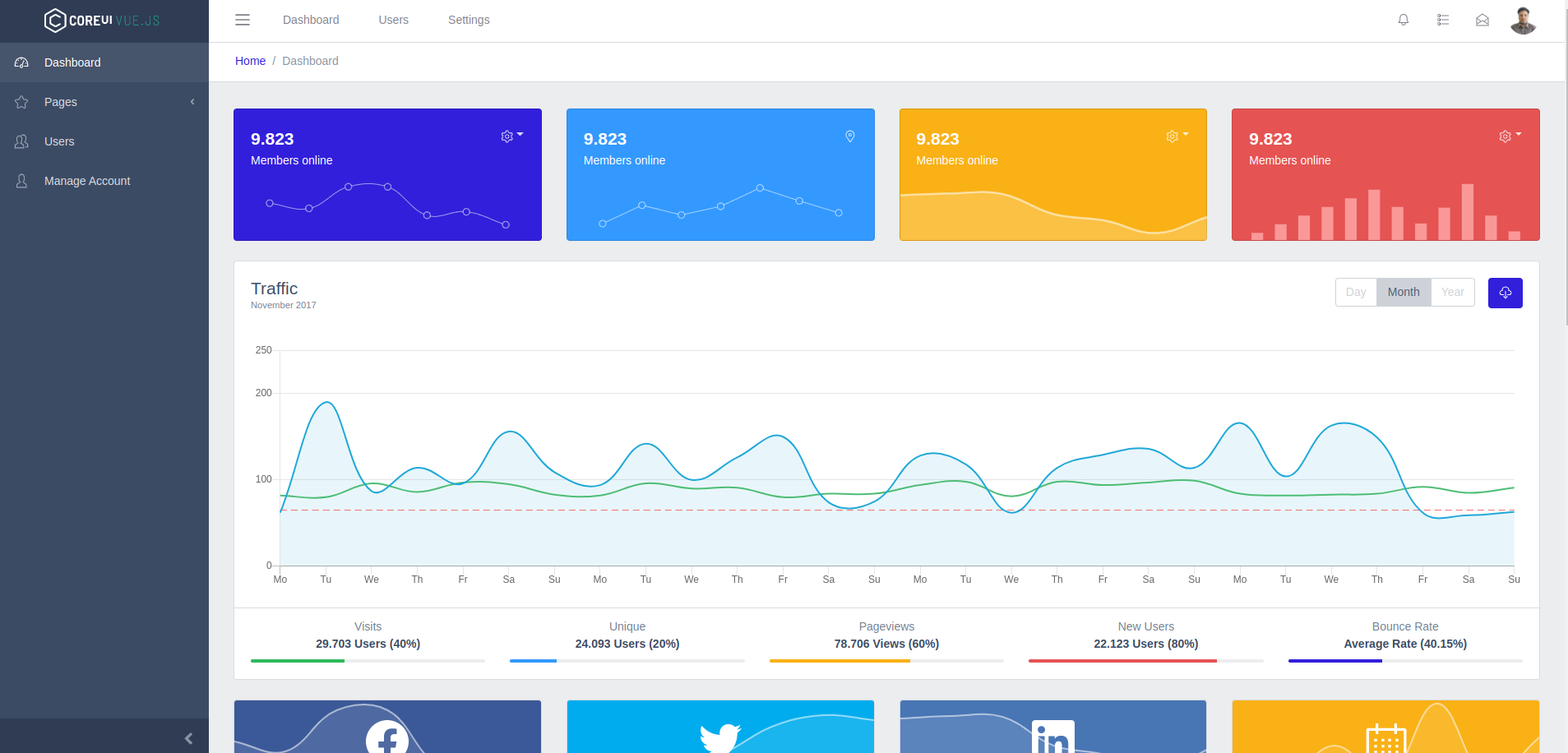Click Manage Account person icon in sidebar

pos(22,181)
